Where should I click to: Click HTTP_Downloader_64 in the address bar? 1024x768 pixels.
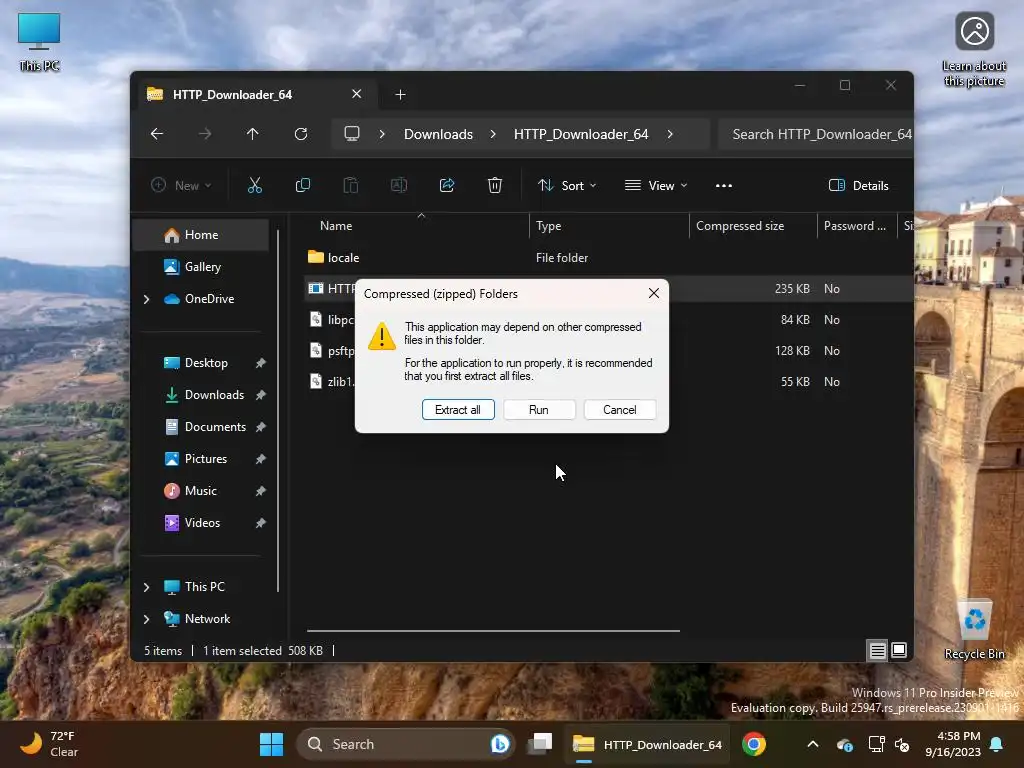click(581, 134)
